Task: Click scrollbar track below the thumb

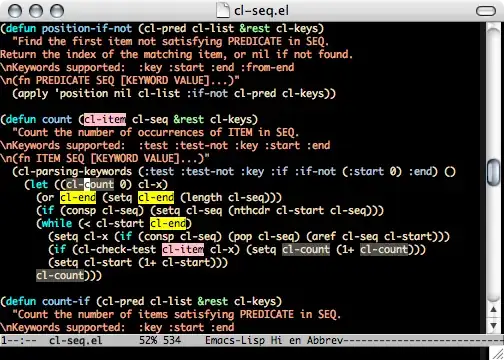Action: [x=493, y=243]
